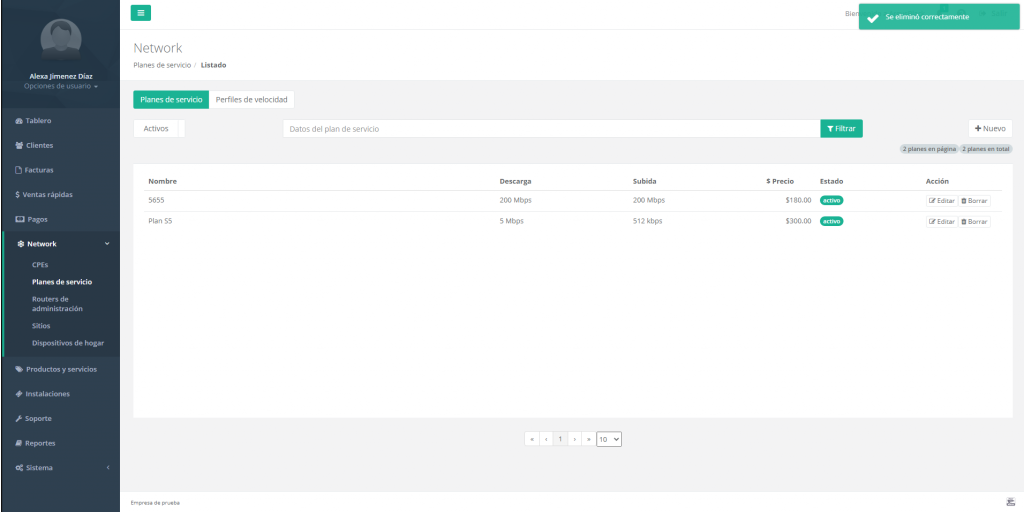Viewport: 1024px width, 512px height.
Task: Click the 2 planes en total badge
Action: 986,149
